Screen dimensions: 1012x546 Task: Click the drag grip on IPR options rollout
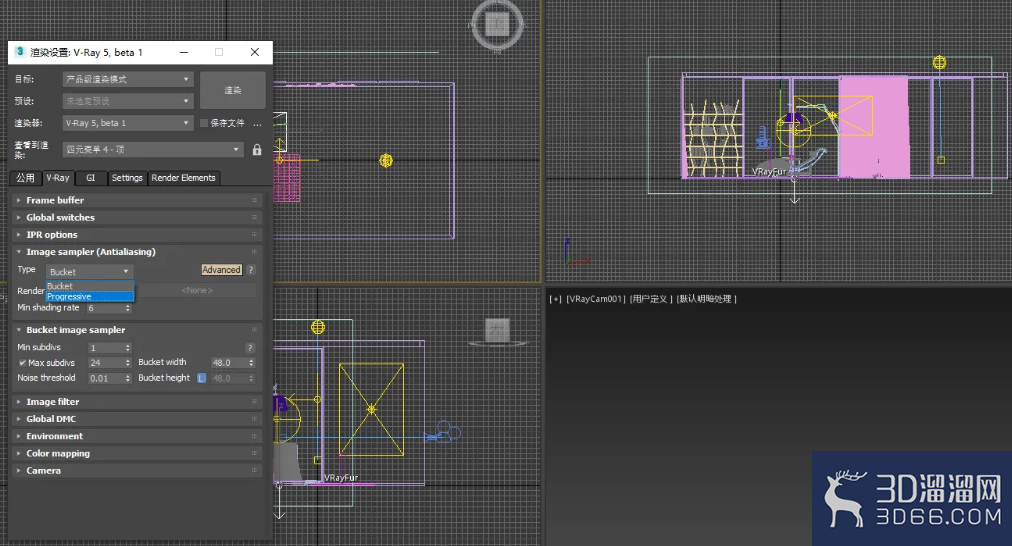[254, 235]
